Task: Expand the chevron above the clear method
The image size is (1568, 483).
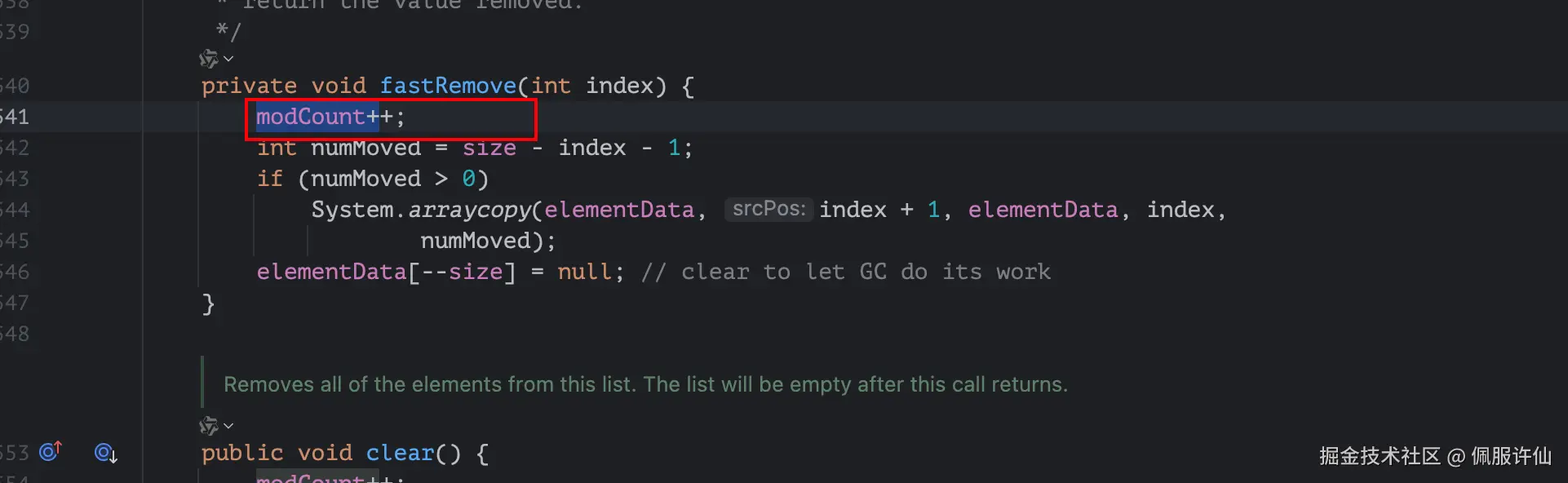Action: point(228,426)
